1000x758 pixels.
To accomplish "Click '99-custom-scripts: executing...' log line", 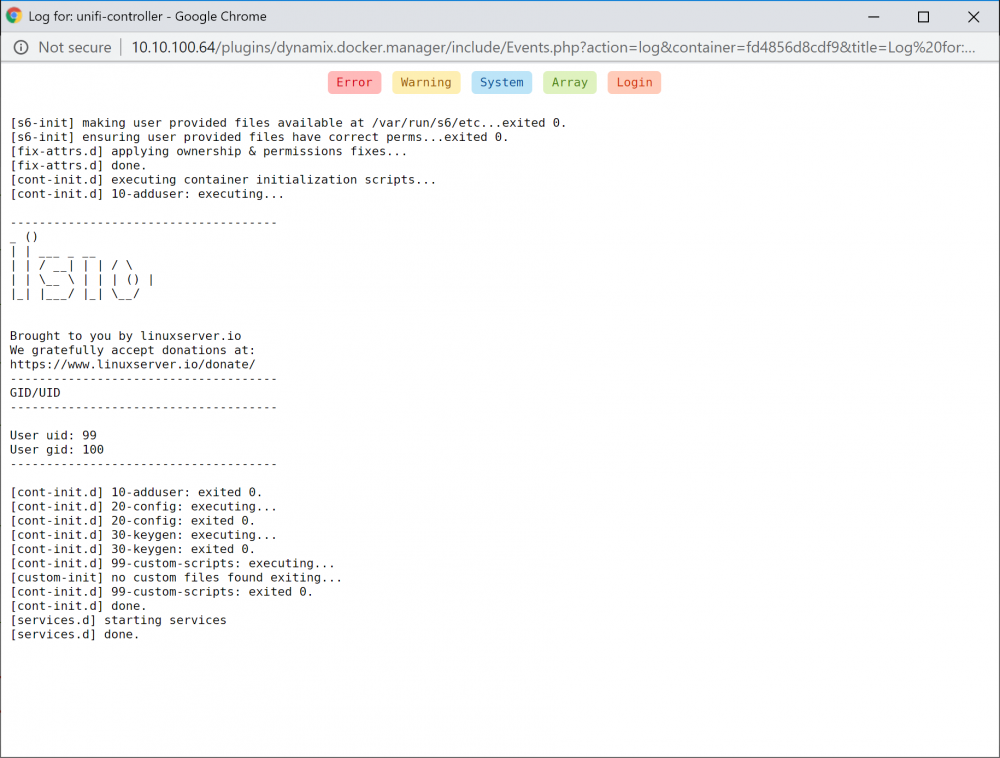I will [x=172, y=563].
